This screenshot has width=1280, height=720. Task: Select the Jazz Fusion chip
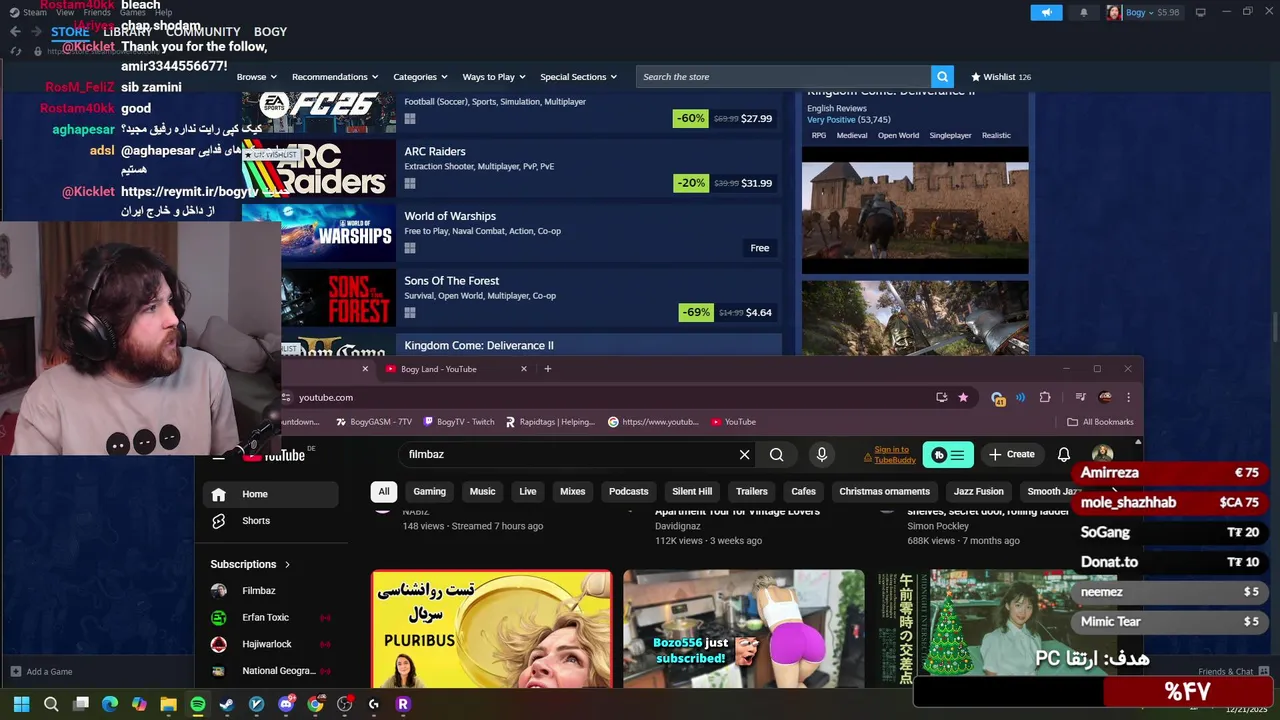click(x=978, y=492)
